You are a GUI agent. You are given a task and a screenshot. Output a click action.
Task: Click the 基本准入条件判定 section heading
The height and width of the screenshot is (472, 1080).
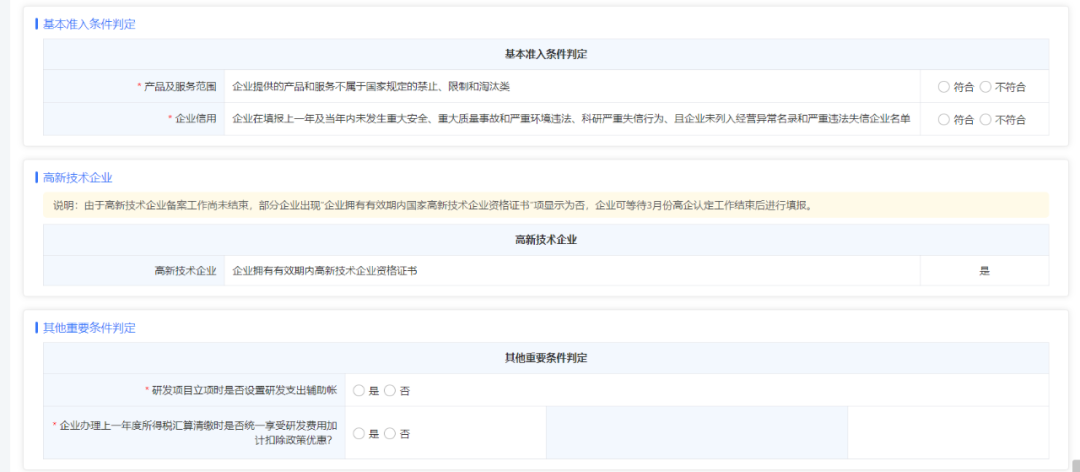click(89, 24)
